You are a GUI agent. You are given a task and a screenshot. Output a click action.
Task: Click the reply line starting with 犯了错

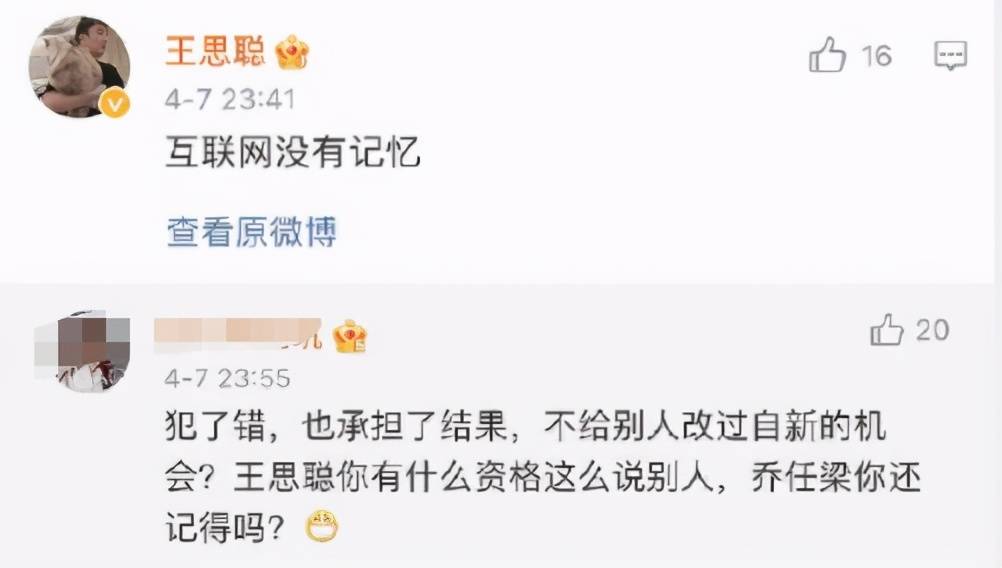(x=525, y=426)
